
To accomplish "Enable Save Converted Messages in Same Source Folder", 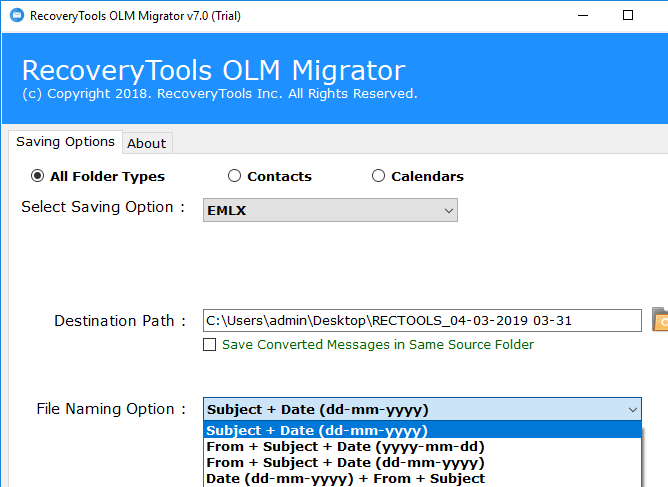I will tap(209, 344).
